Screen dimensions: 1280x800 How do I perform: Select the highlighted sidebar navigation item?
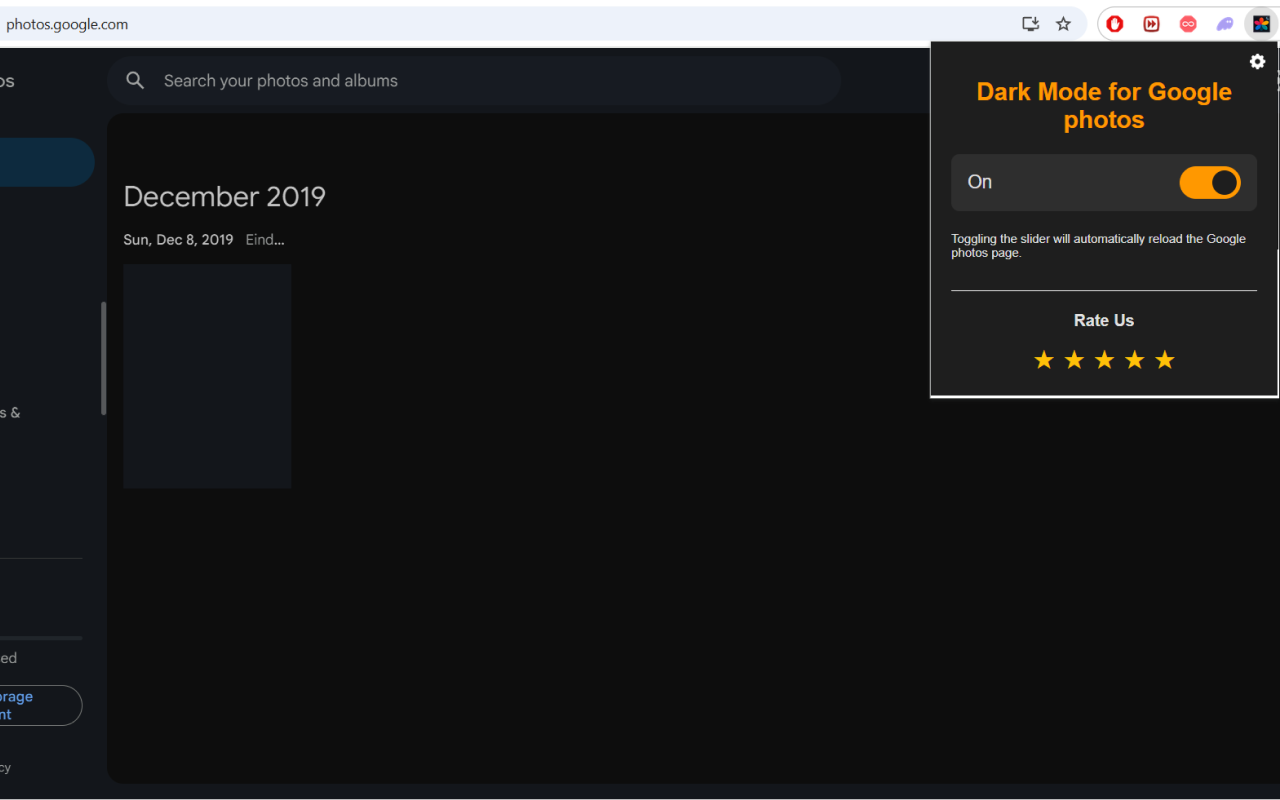pyautogui.click(x=45, y=162)
